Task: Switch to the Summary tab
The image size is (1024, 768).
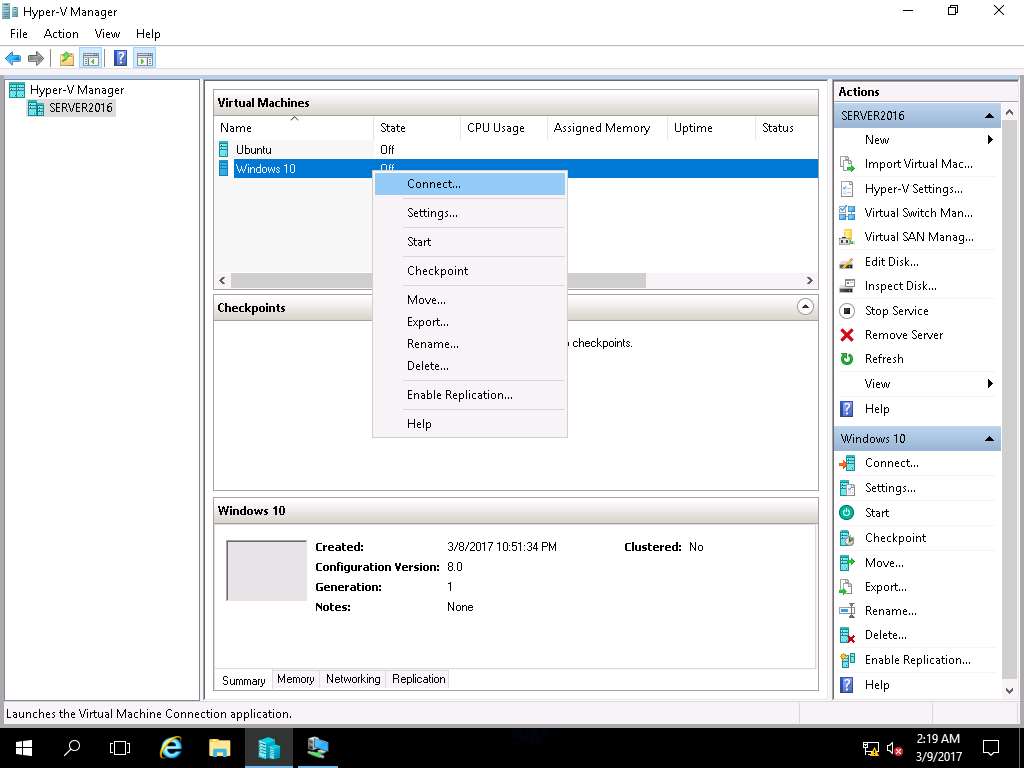Action: tap(244, 680)
